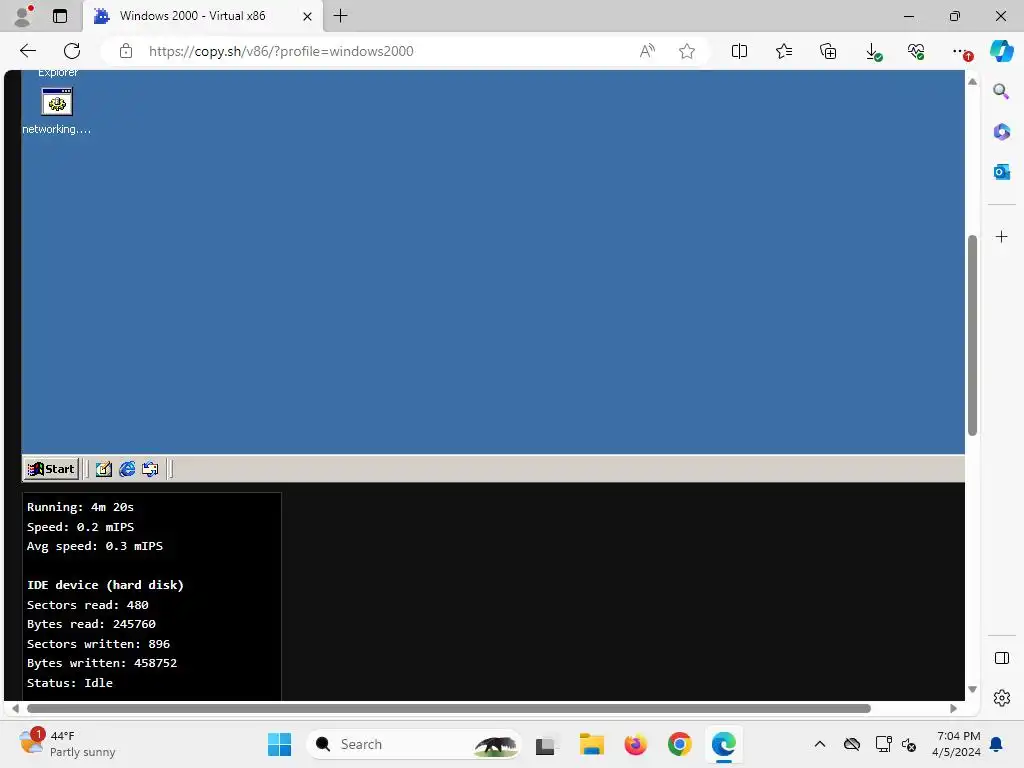The image size is (1024, 768).
Task: Close the Windows 2000 tab
Action: click(308, 16)
